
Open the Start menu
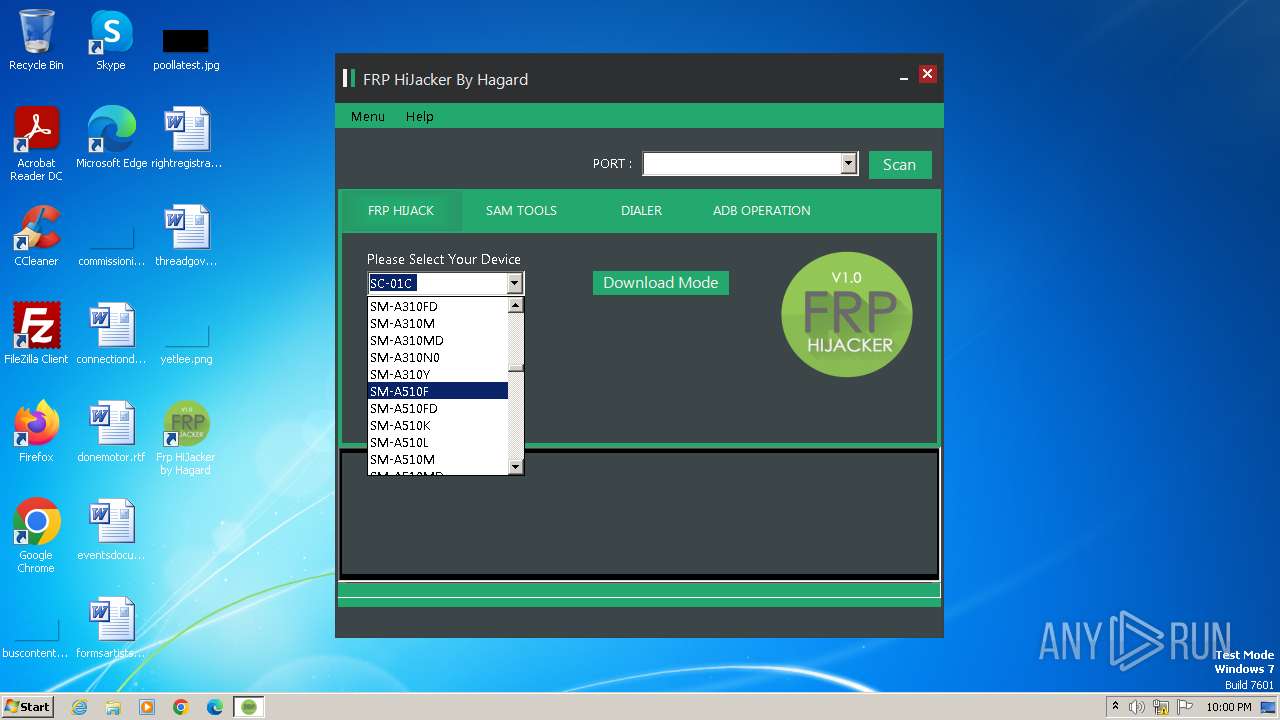(28, 707)
